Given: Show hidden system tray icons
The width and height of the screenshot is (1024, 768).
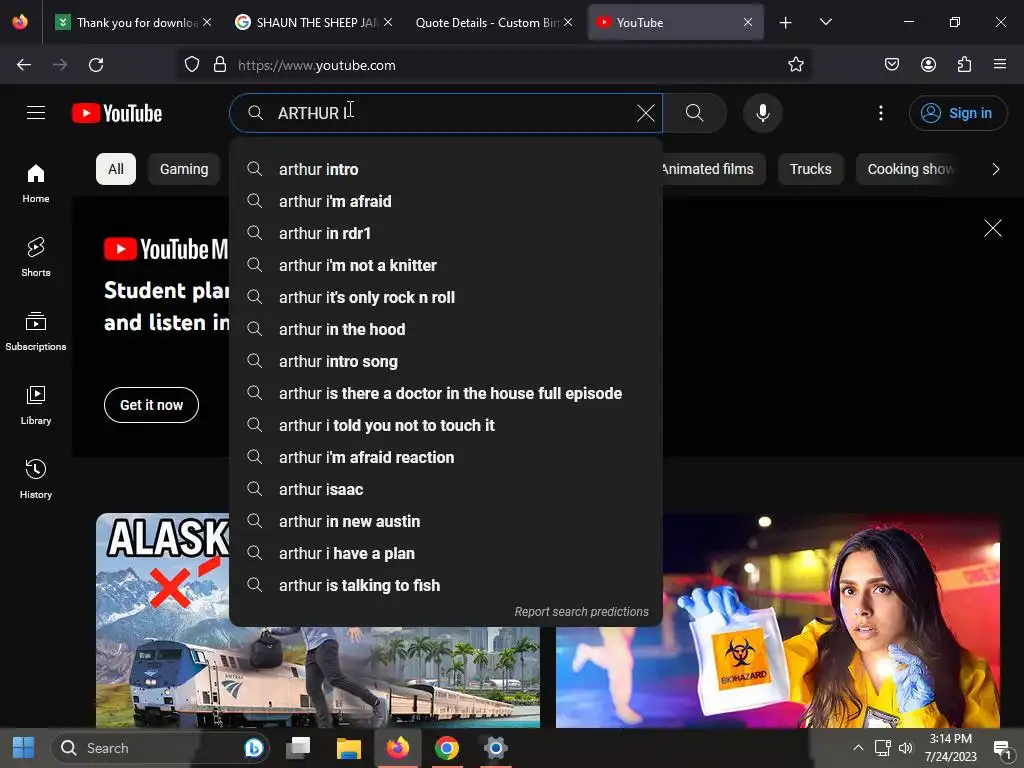Looking at the screenshot, I should point(858,748).
